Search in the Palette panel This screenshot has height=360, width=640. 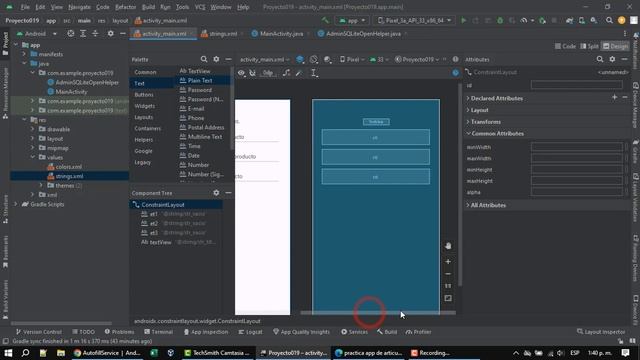(x=204, y=59)
